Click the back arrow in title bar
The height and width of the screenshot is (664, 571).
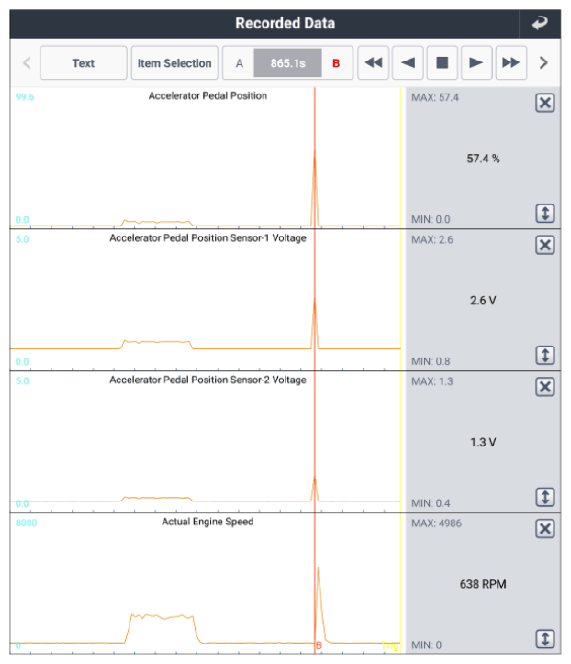[x=540, y=23]
